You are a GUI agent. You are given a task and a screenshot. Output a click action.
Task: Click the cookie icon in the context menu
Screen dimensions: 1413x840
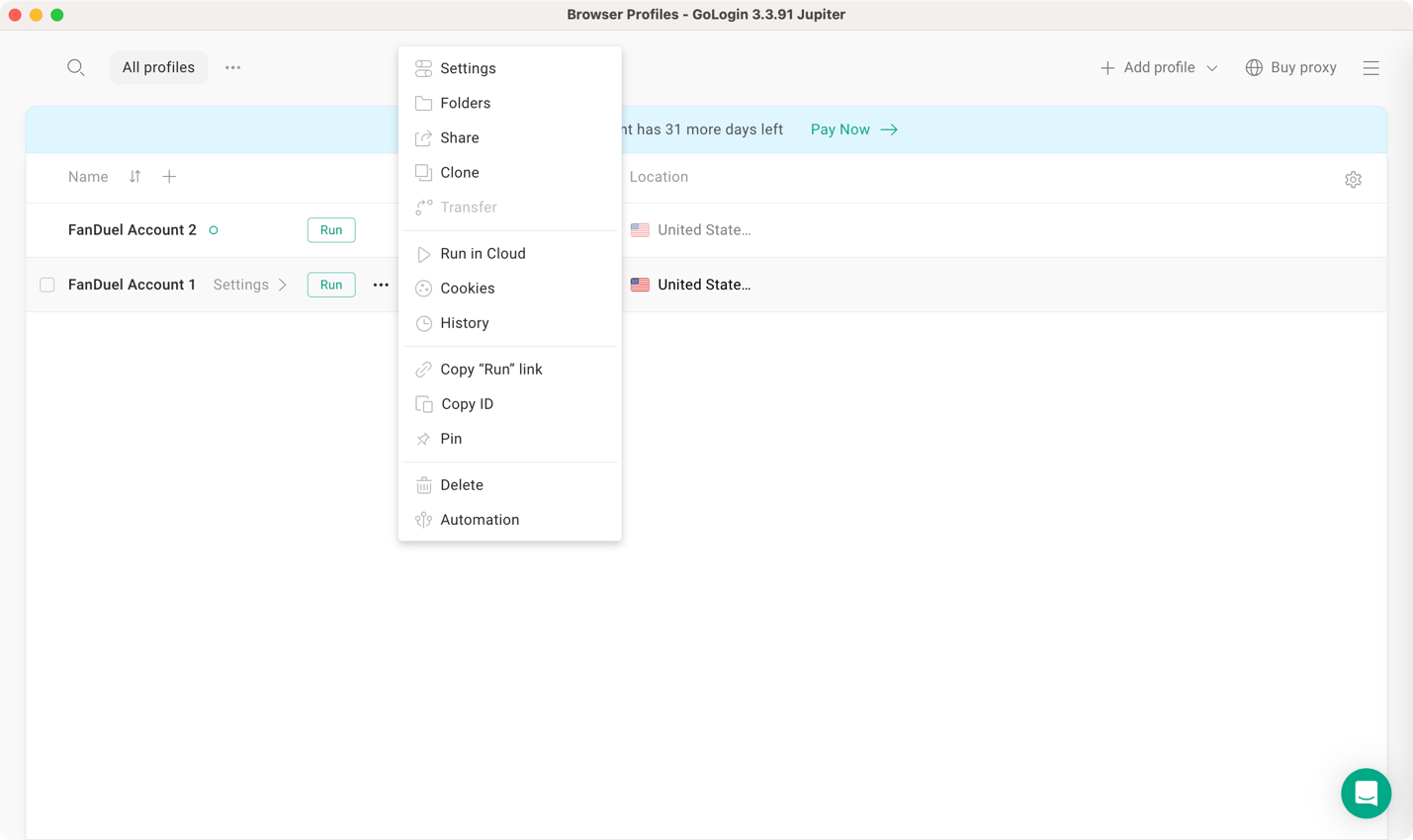(x=423, y=289)
